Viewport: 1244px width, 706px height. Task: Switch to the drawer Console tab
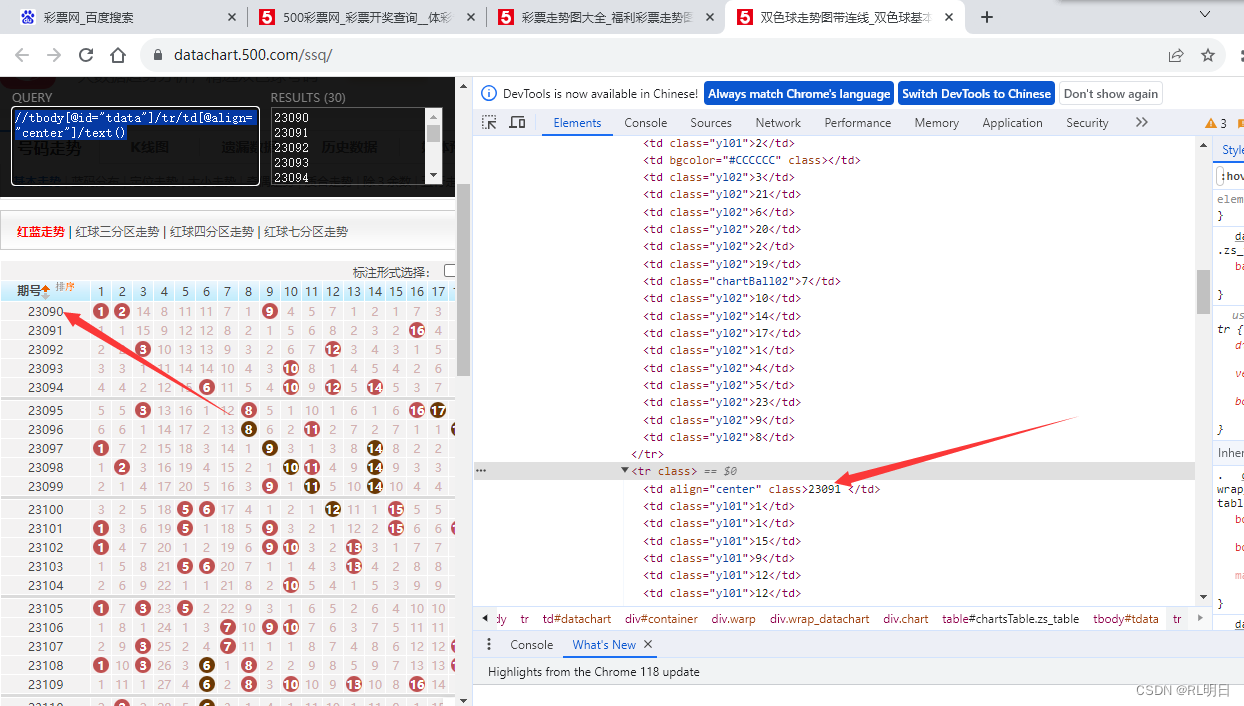[x=531, y=645]
